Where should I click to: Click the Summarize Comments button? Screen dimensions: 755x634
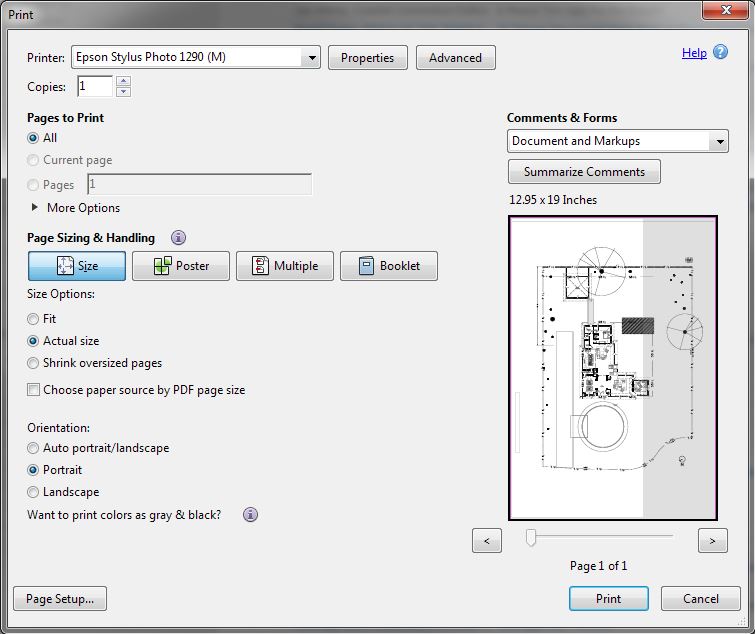click(x=584, y=172)
